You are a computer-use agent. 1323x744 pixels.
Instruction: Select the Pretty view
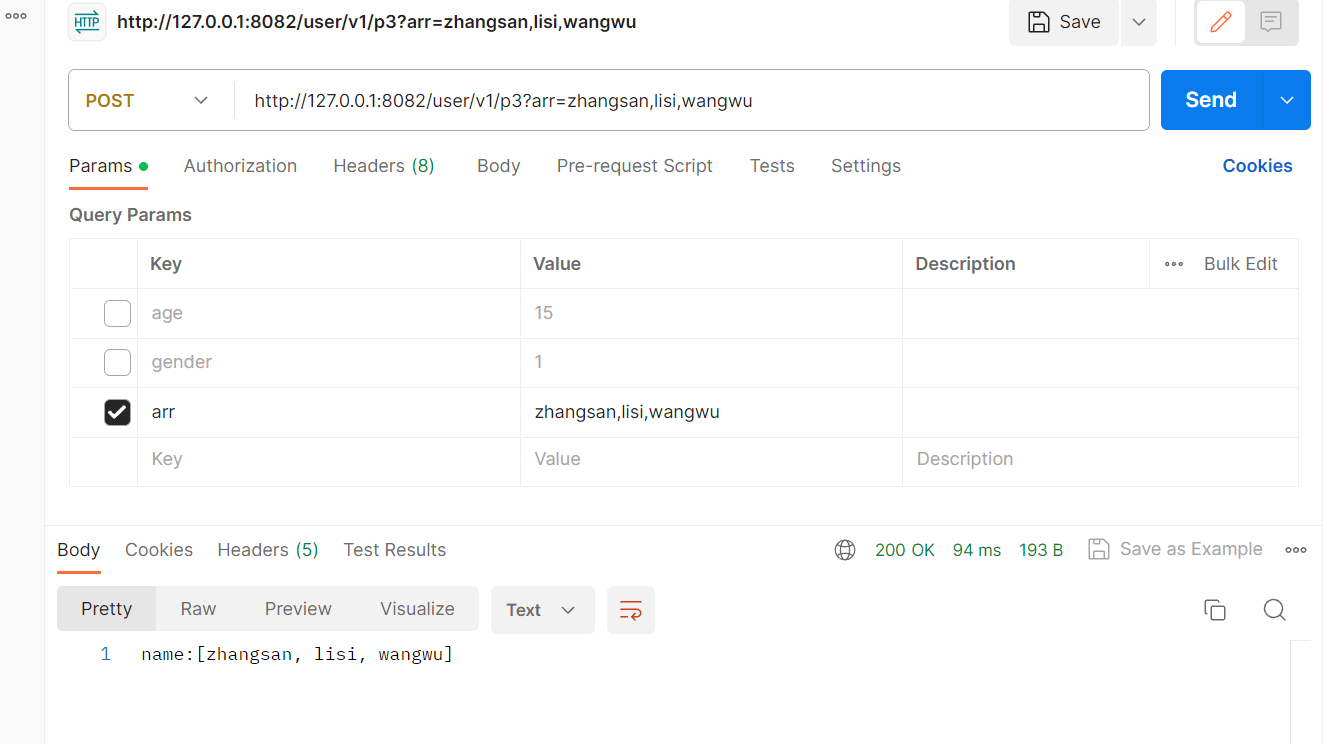pyautogui.click(x=107, y=609)
